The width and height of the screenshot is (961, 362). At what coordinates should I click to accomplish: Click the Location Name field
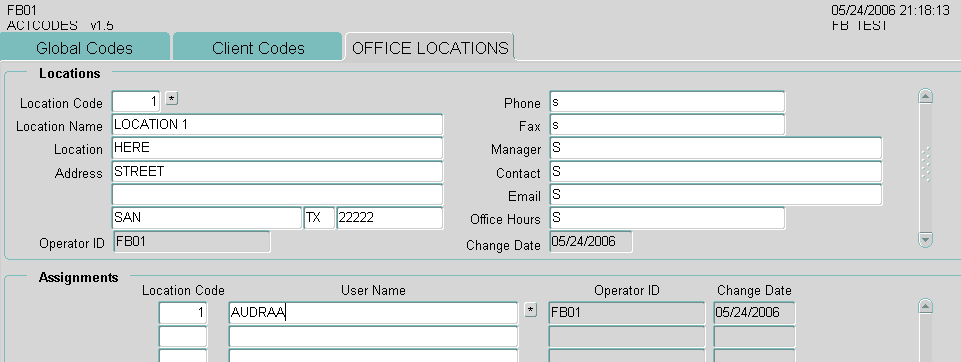pos(277,124)
